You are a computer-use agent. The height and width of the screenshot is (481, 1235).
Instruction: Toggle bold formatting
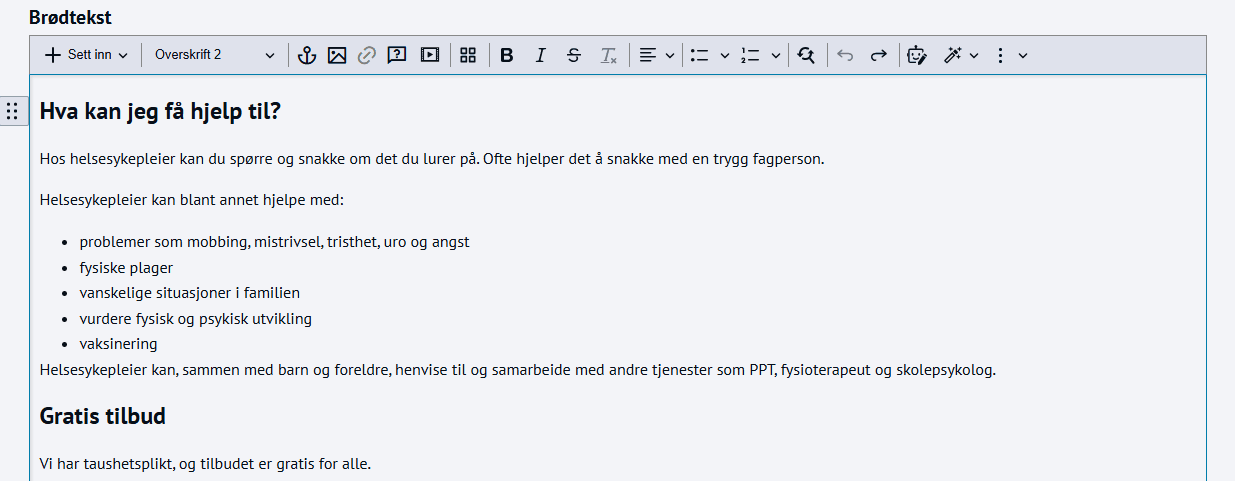(507, 55)
